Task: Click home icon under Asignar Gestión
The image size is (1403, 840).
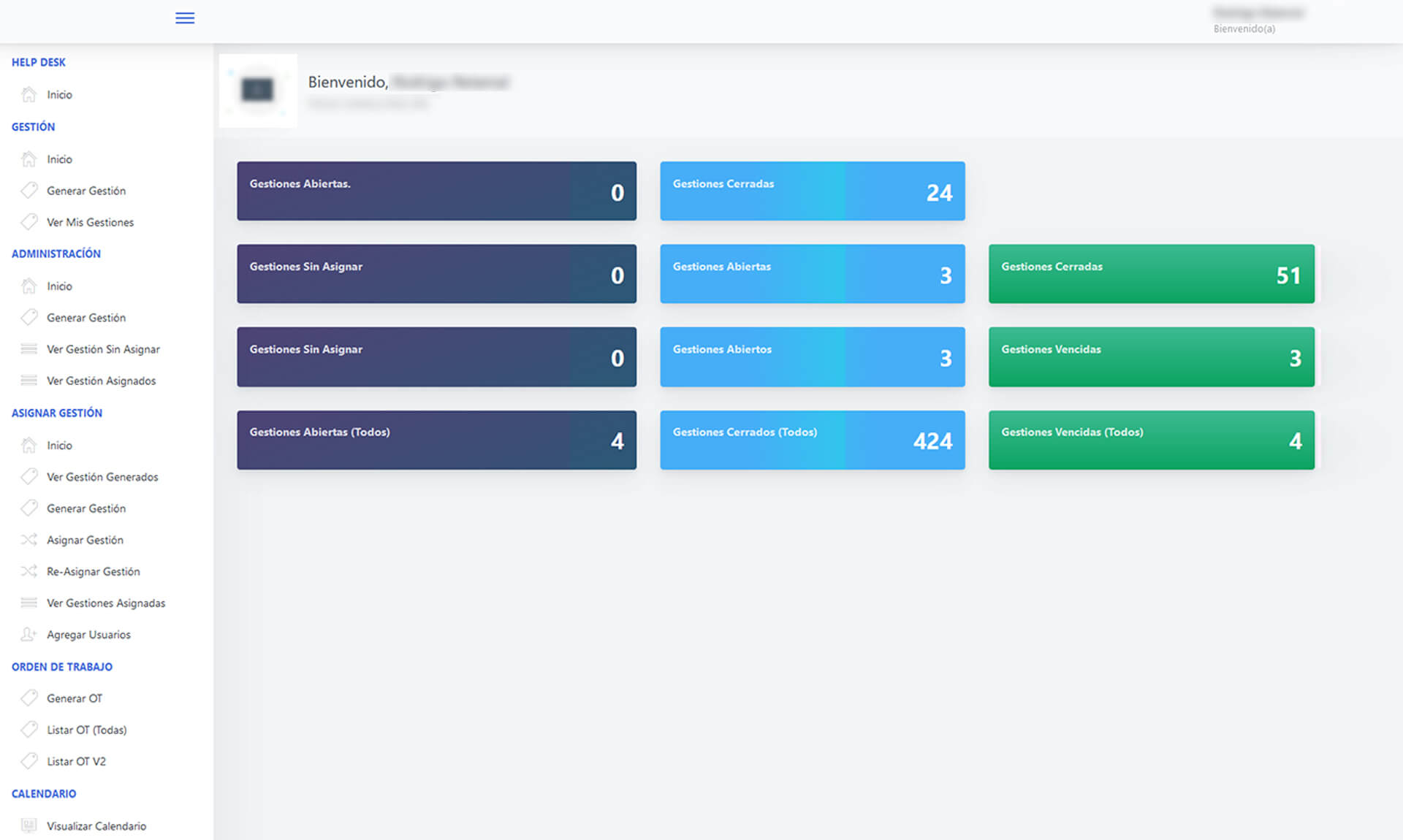Action: click(x=29, y=445)
